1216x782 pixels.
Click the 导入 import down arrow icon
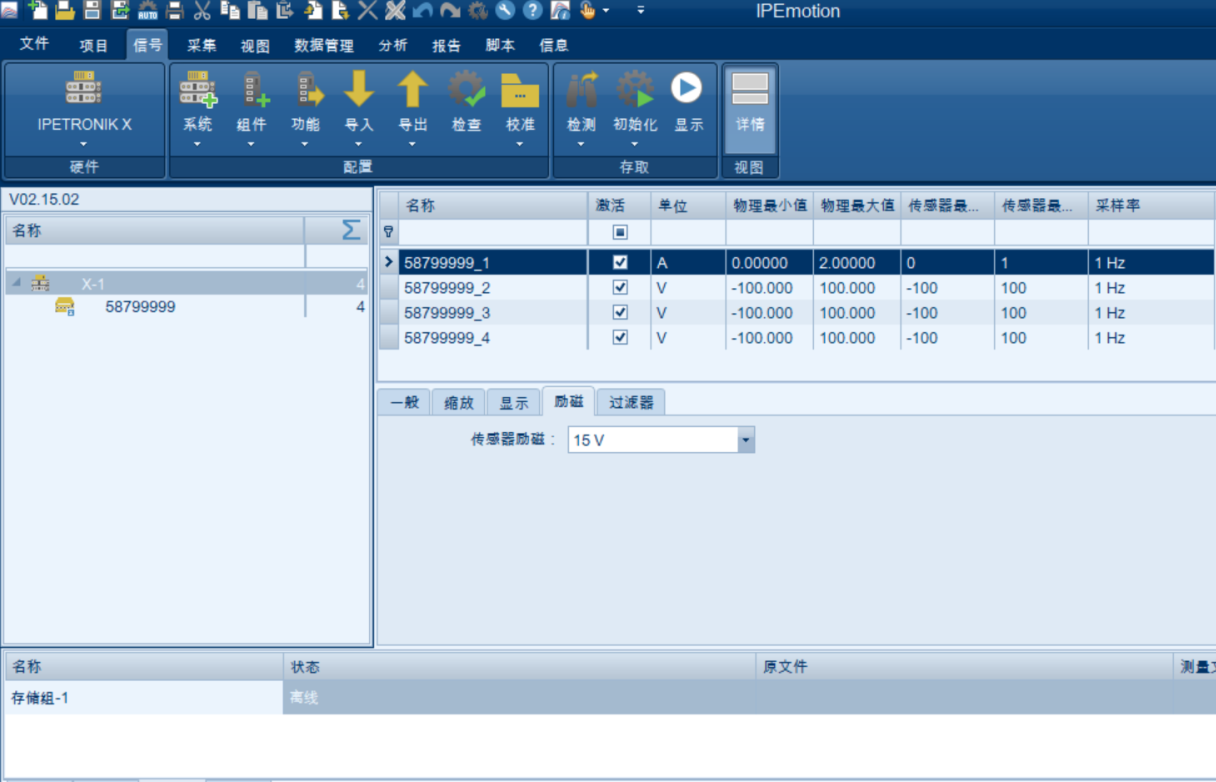pyautogui.click(x=358, y=89)
